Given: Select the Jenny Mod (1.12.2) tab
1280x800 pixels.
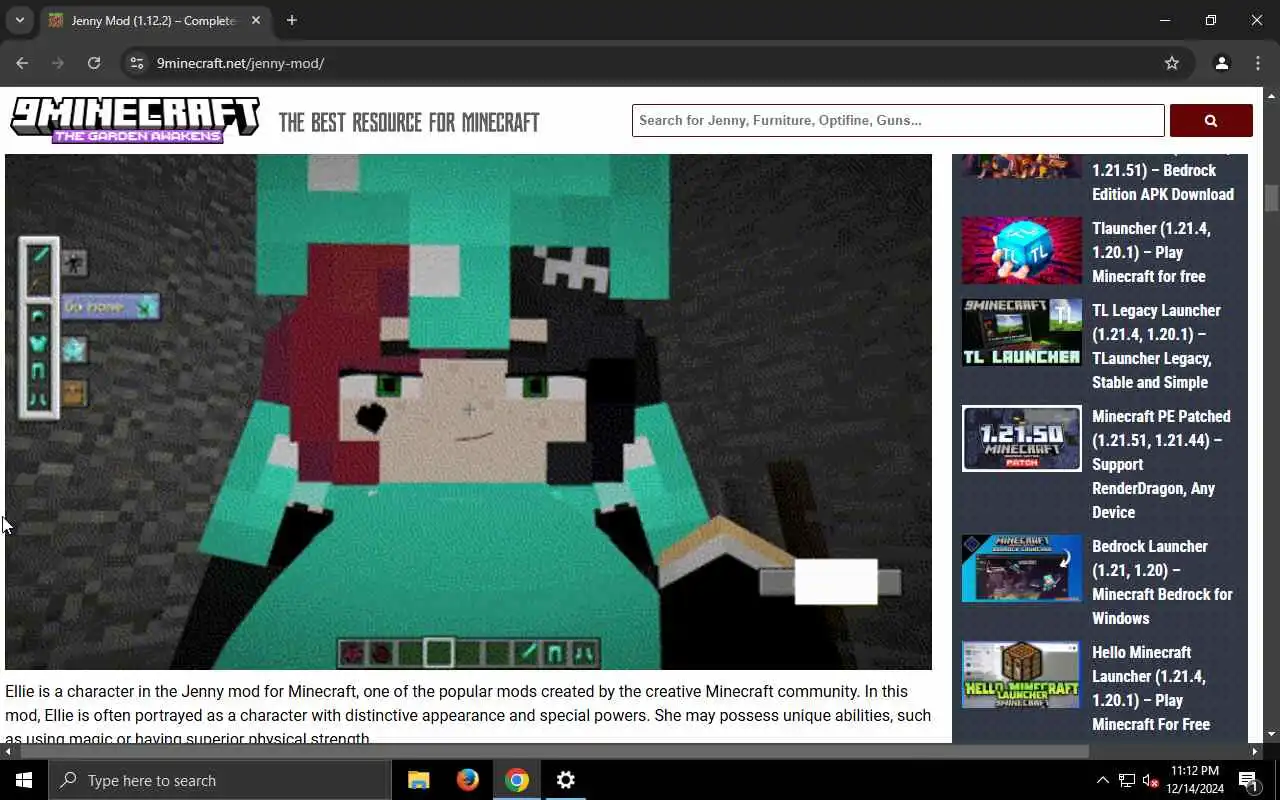Looking at the screenshot, I should point(154,20).
